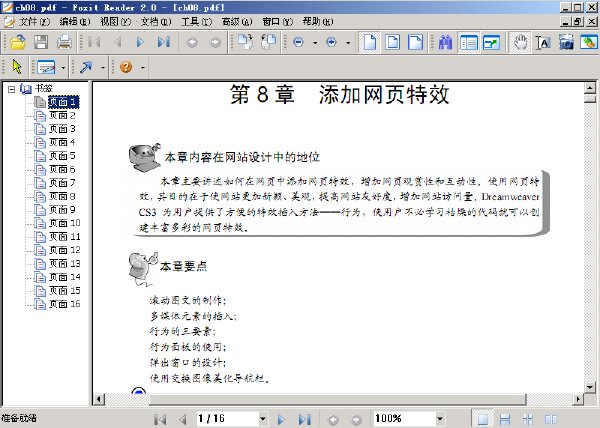The image size is (600, 428).
Task: Select the typewriter annotation tool
Action: pos(46,67)
